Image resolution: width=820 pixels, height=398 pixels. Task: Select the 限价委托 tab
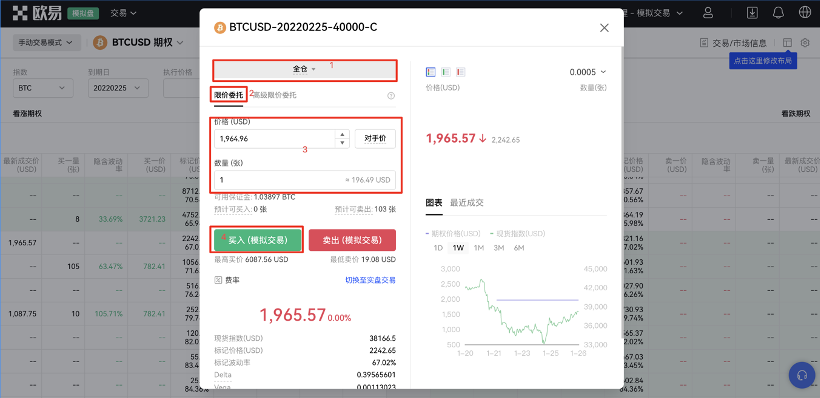tap(229, 95)
